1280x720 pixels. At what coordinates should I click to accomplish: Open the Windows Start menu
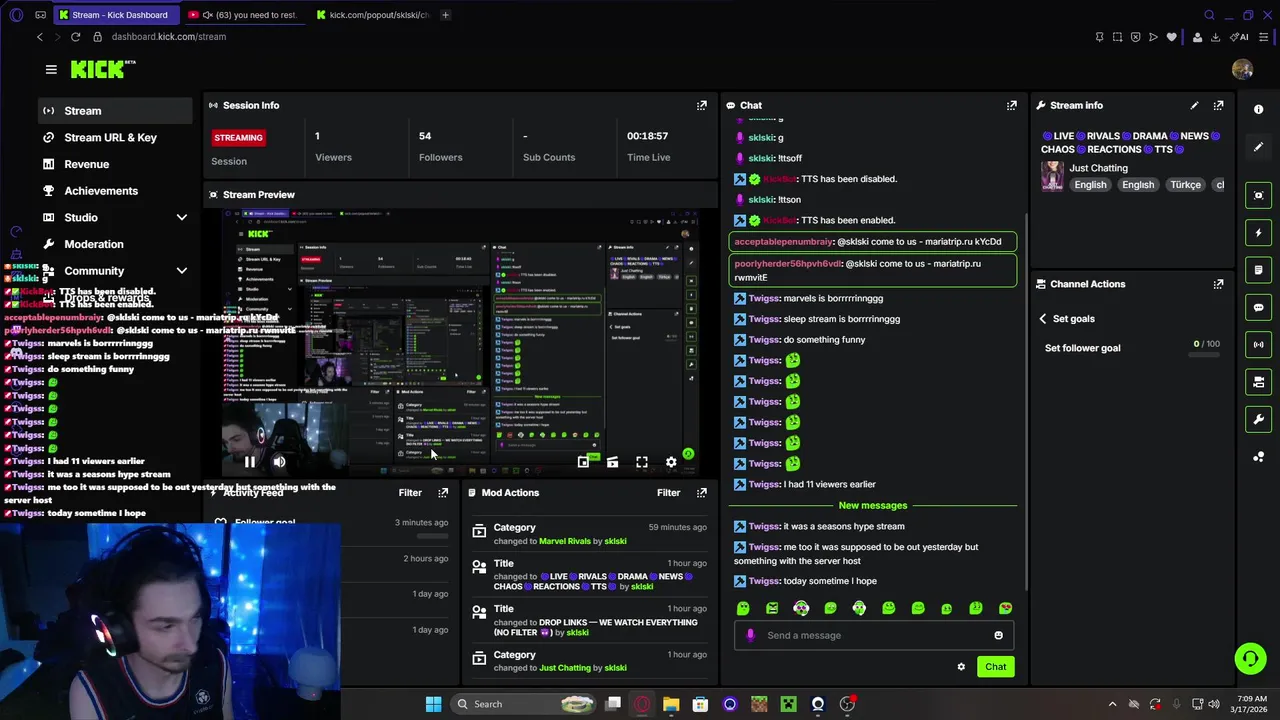click(x=433, y=704)
